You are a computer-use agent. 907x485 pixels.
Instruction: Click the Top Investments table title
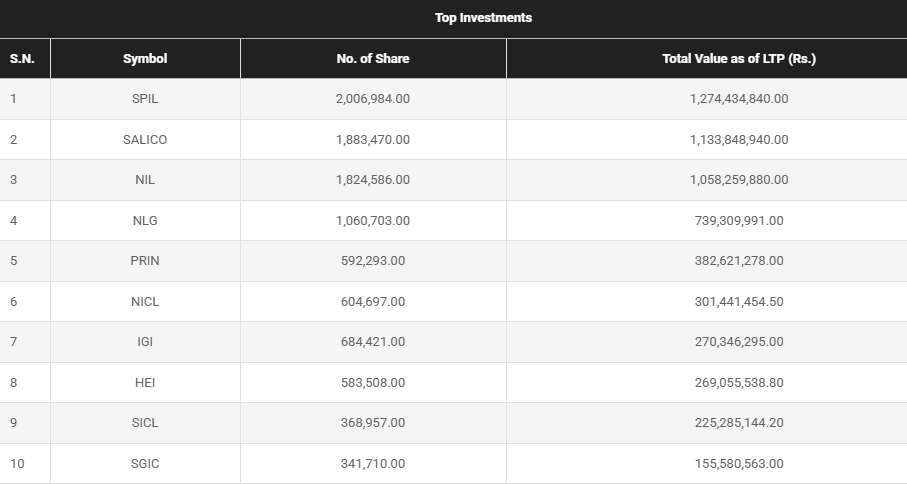pyautogui.click(x=483, y=18)
